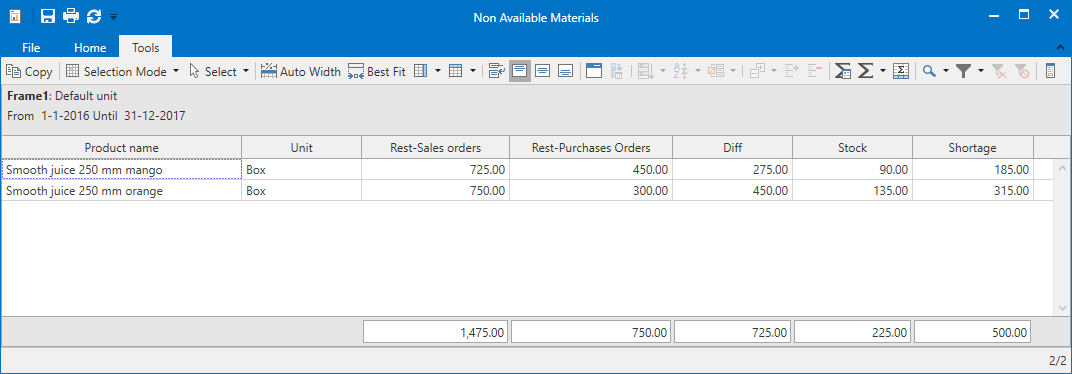This screenshot has height=374, width=1072.
Task: Click the 725.00 Rest-Sales orders cell
Action: coord(436,170)
